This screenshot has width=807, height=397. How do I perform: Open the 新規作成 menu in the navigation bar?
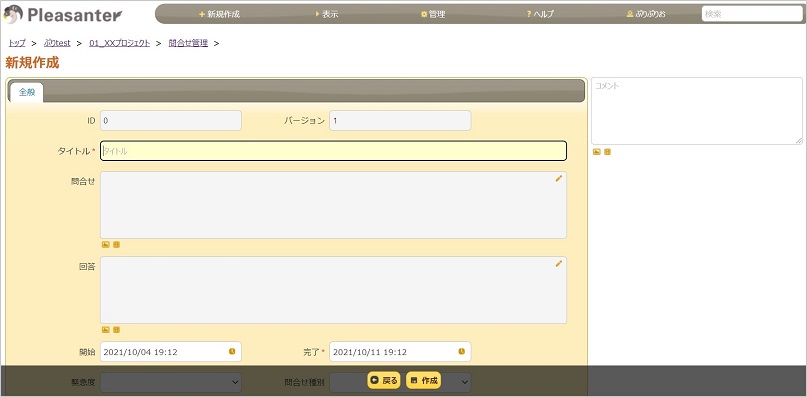(219, 14)
